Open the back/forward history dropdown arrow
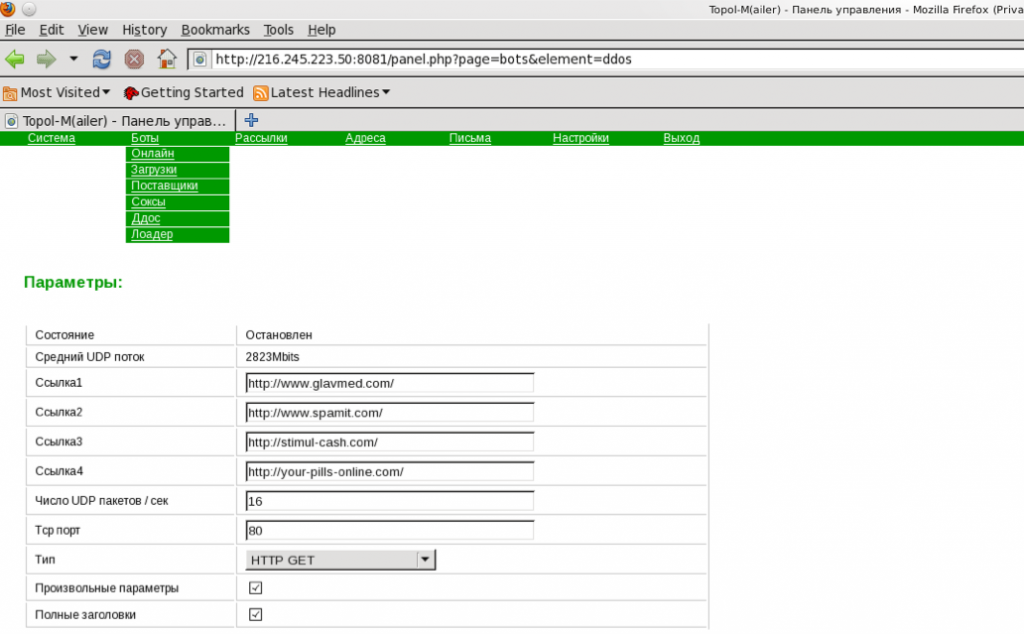 (73, 59)
